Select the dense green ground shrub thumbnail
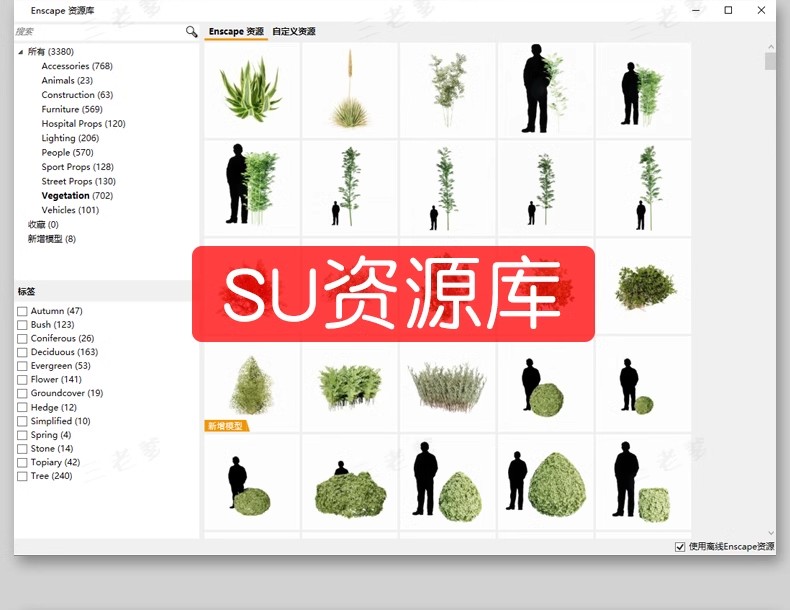790x610 pixels. pyautogui.click(x=643, y=287)
